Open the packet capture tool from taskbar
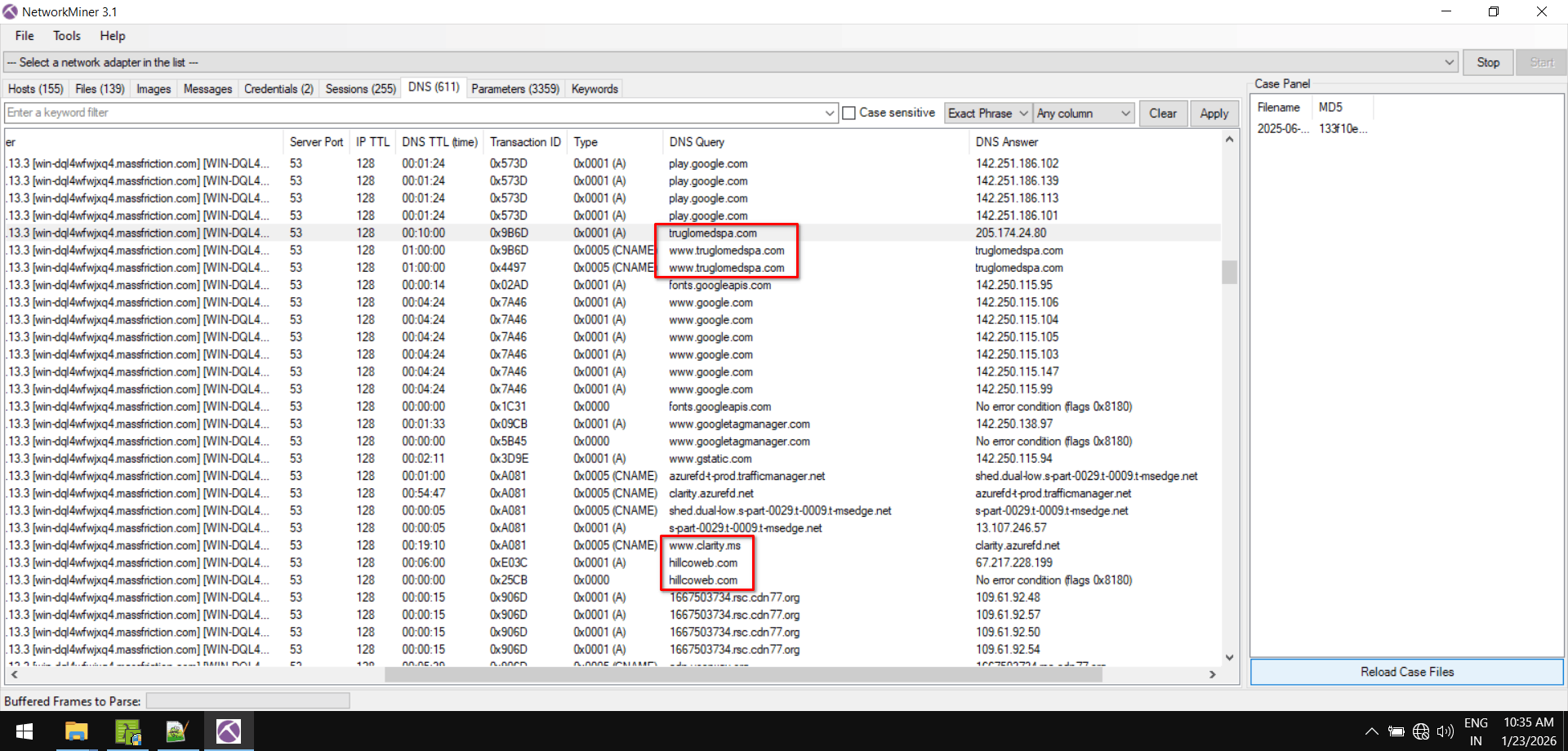Image resolution: width=1568 pixels, height=751 pixels. pyautogui.click(x=128, y=731)
